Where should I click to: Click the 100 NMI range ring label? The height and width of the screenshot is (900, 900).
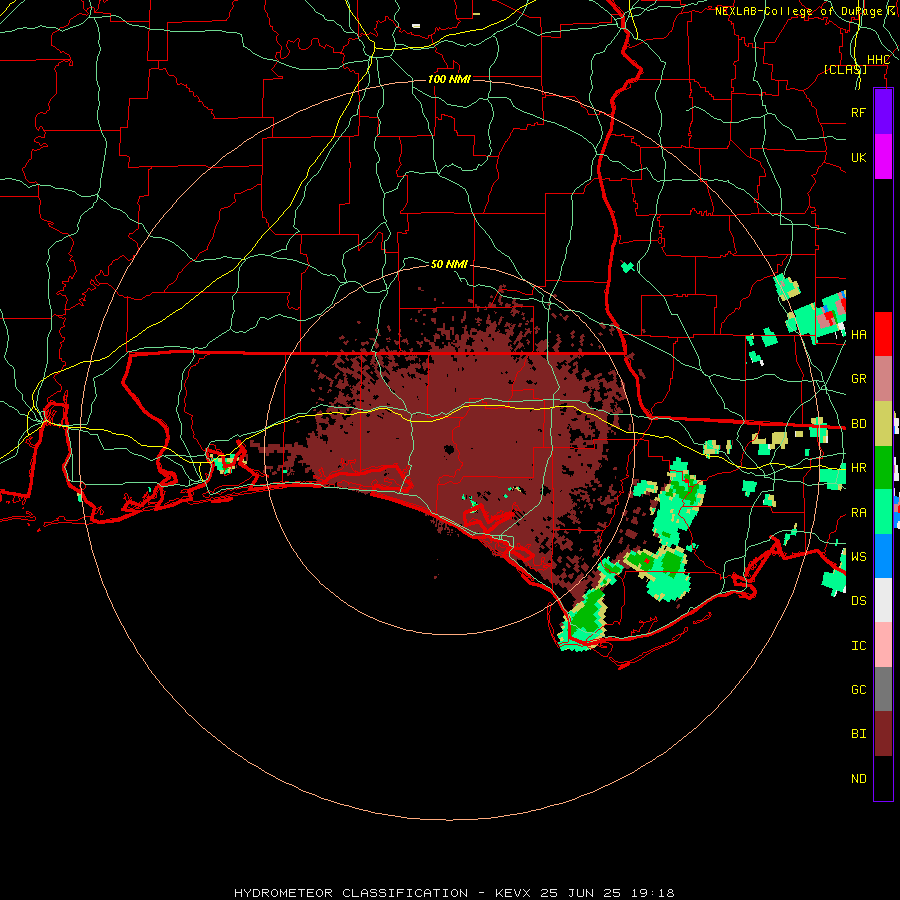[x=449, y=79]
